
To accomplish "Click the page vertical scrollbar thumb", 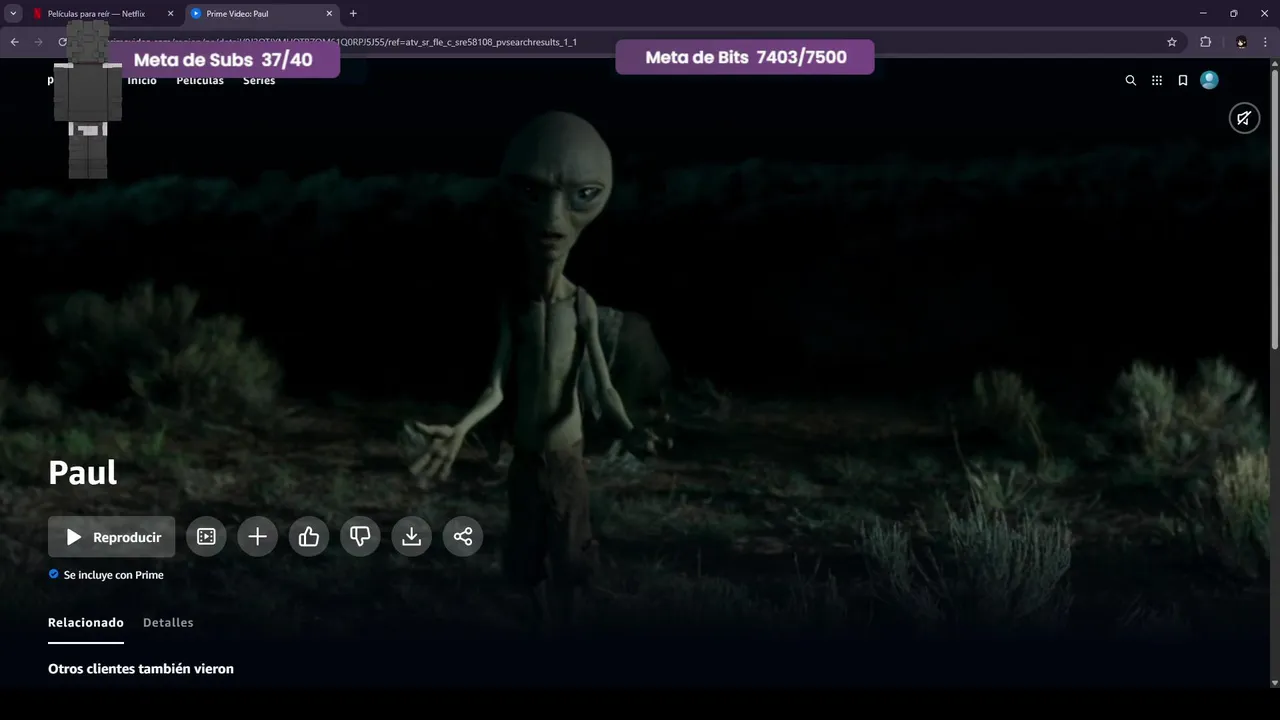I will point(1274,209).
